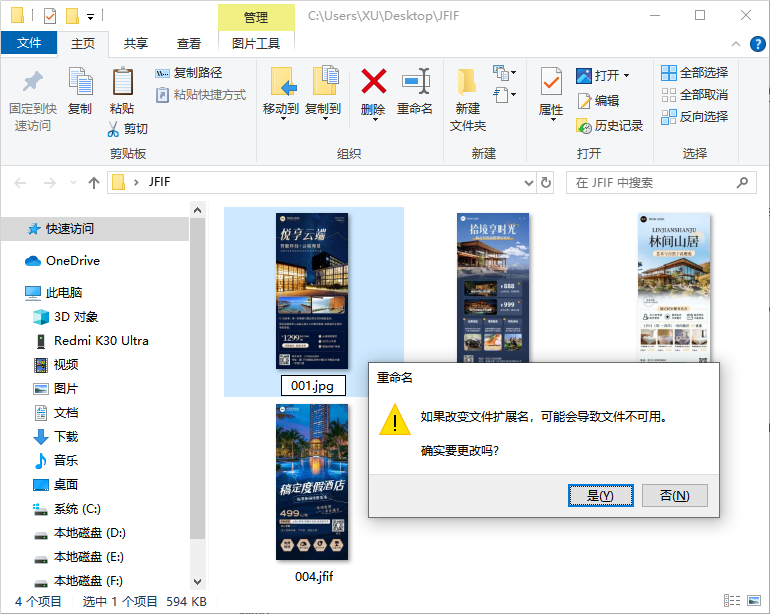Screen dimensions: 770x614
Task: Click Pin to Quick Access (固定到快速访问) icon
Action: click(x=33, y=82)
